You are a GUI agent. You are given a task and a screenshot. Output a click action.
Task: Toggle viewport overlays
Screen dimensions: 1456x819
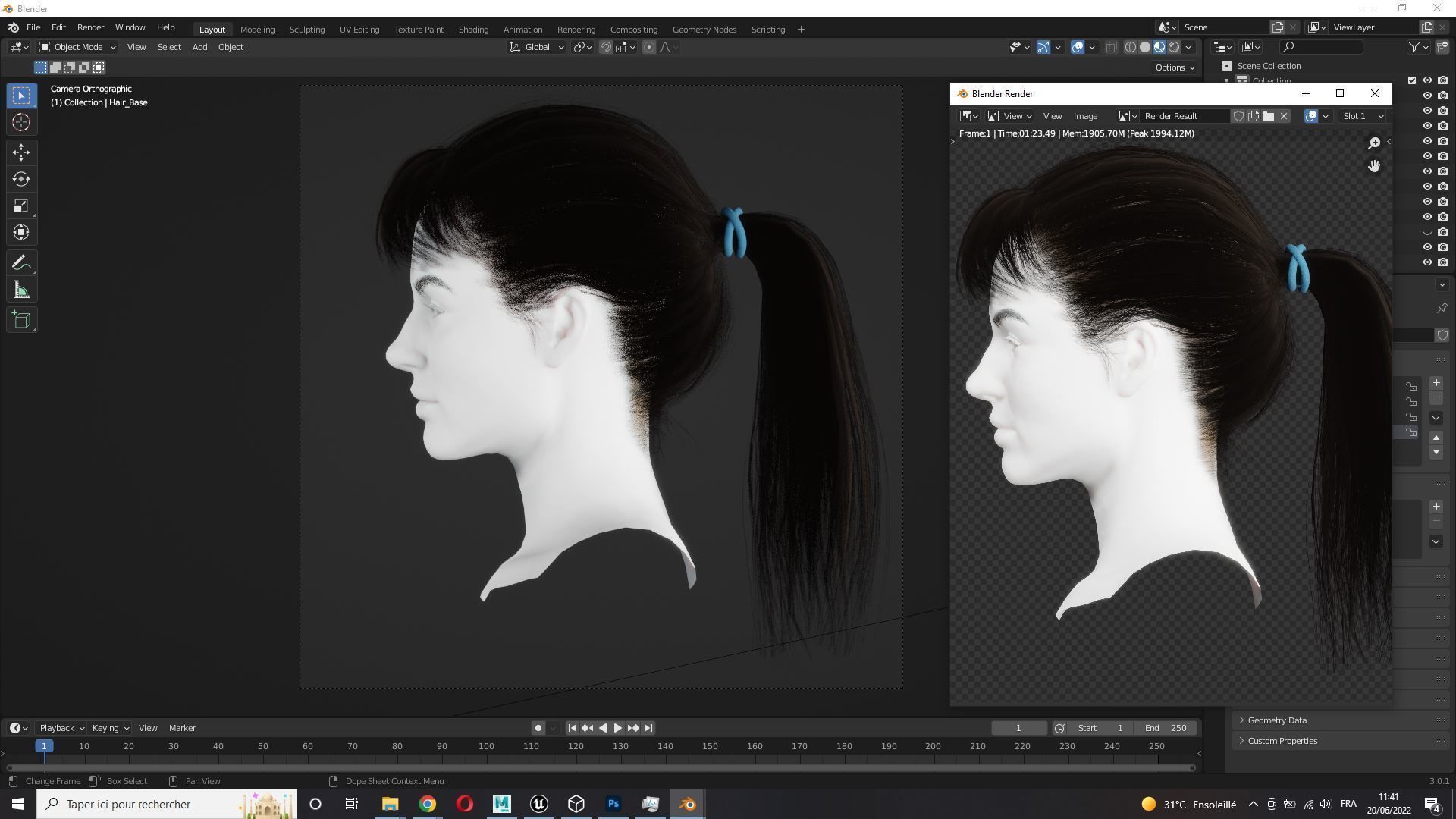click(x=1078, y=47)
